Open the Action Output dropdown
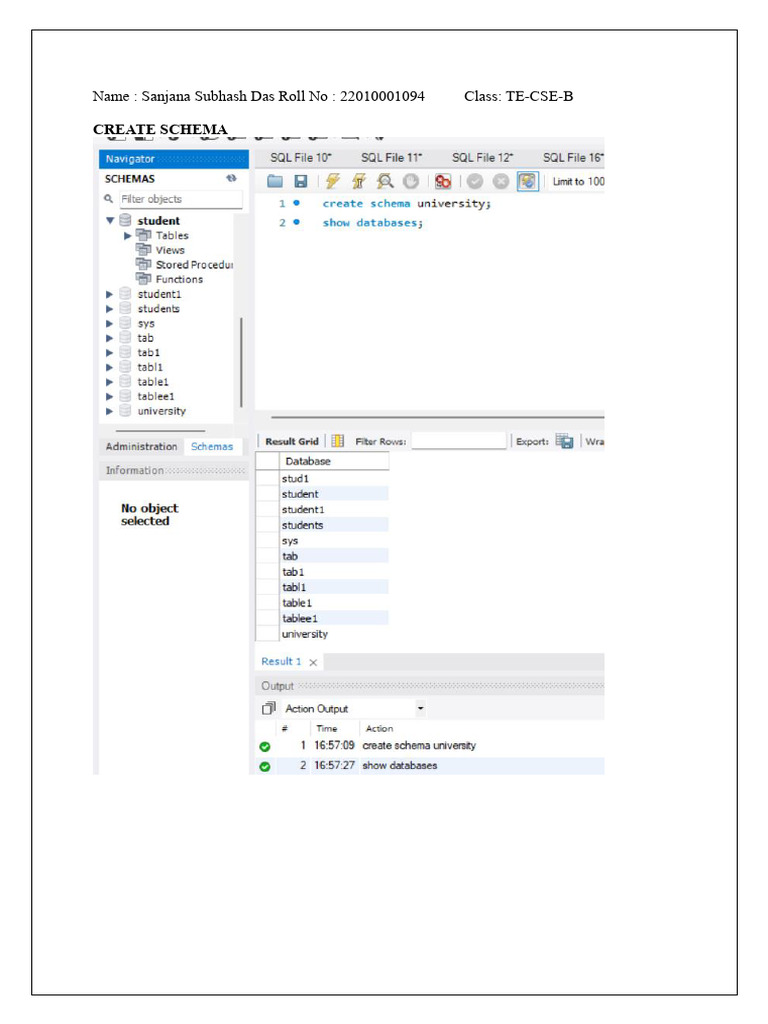This screenshot has height=1024, width=768. coord(421,709)
